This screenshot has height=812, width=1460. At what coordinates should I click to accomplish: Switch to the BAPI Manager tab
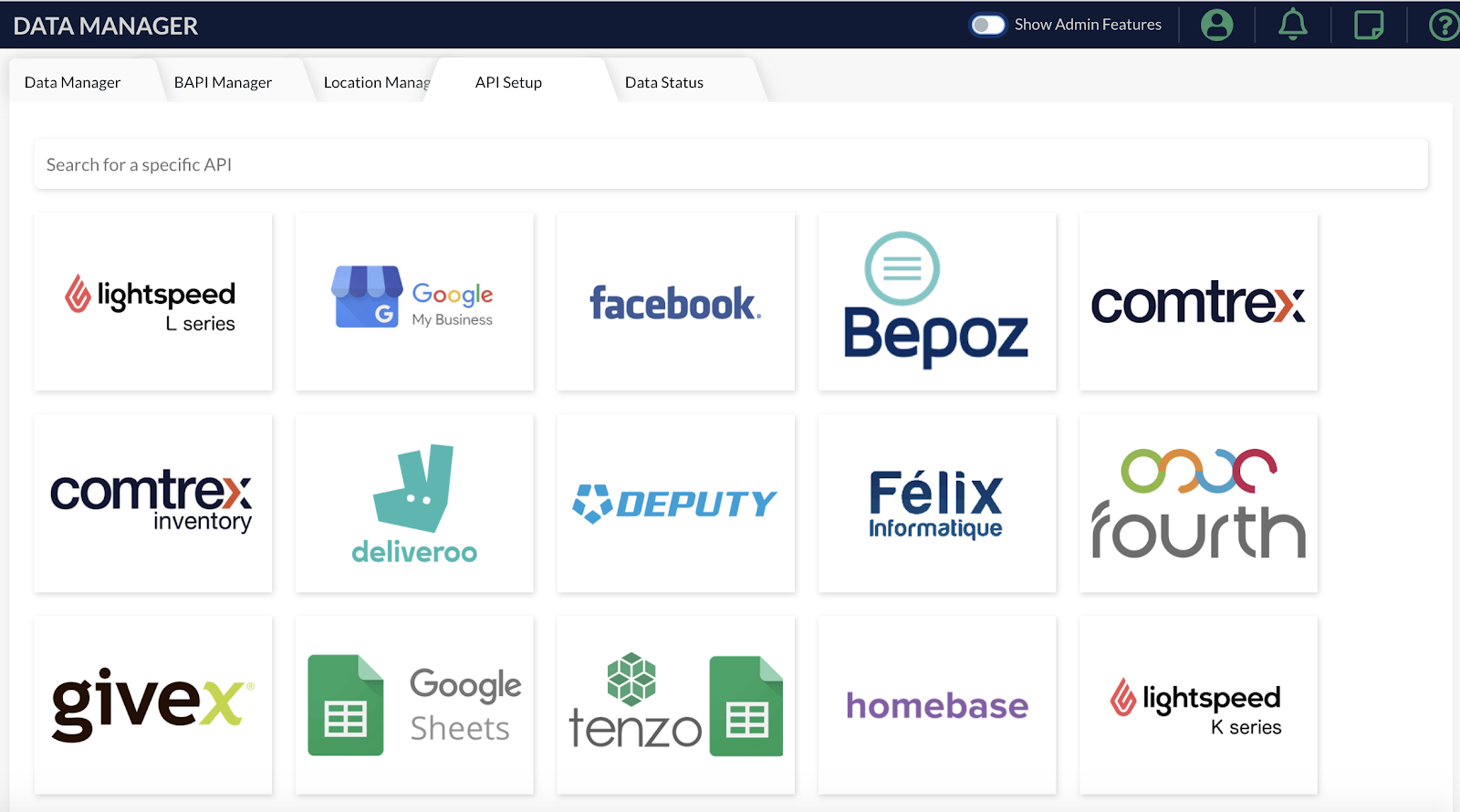click(224, 82)
